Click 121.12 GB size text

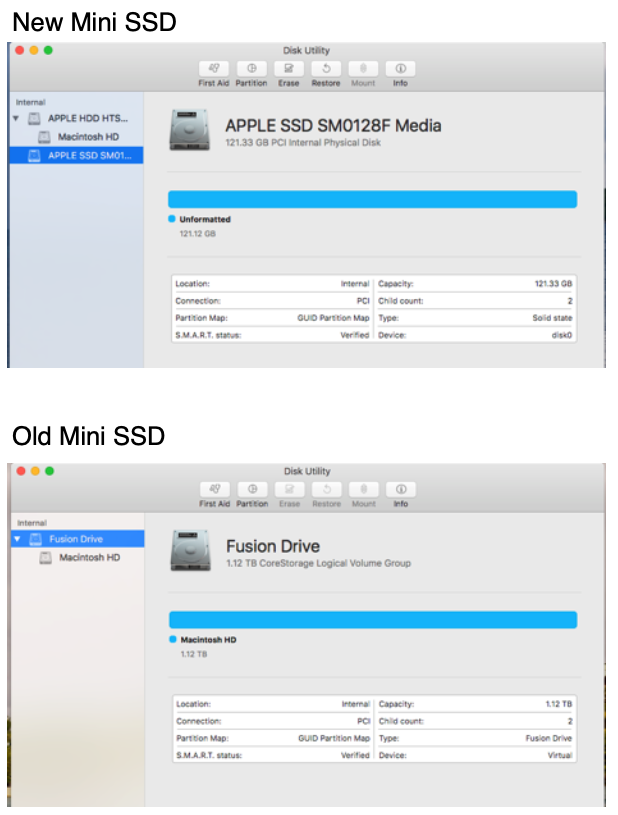coord(198,234)
